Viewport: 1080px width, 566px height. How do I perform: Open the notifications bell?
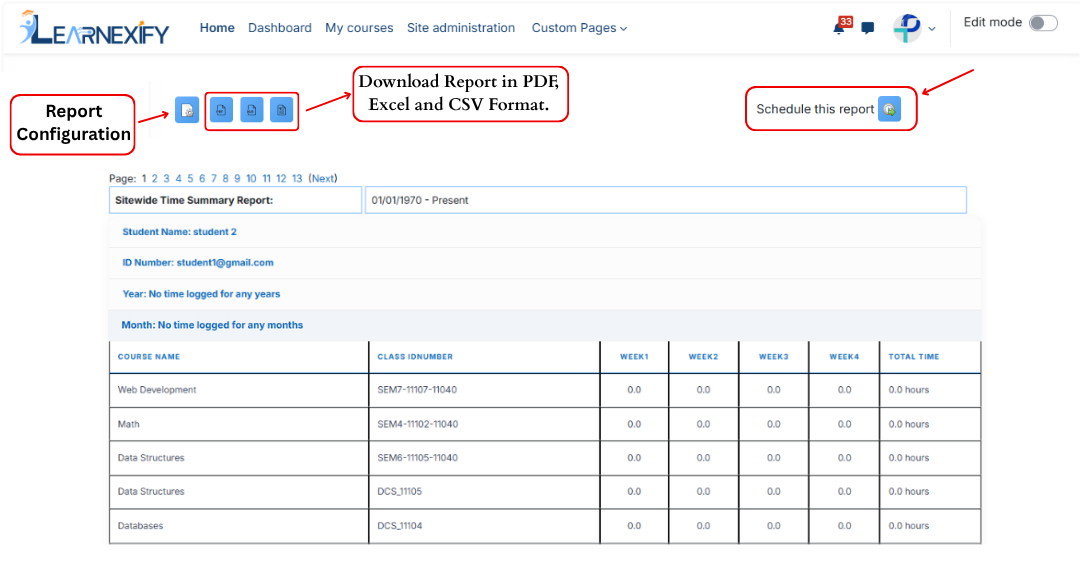[x=839, y=28]
